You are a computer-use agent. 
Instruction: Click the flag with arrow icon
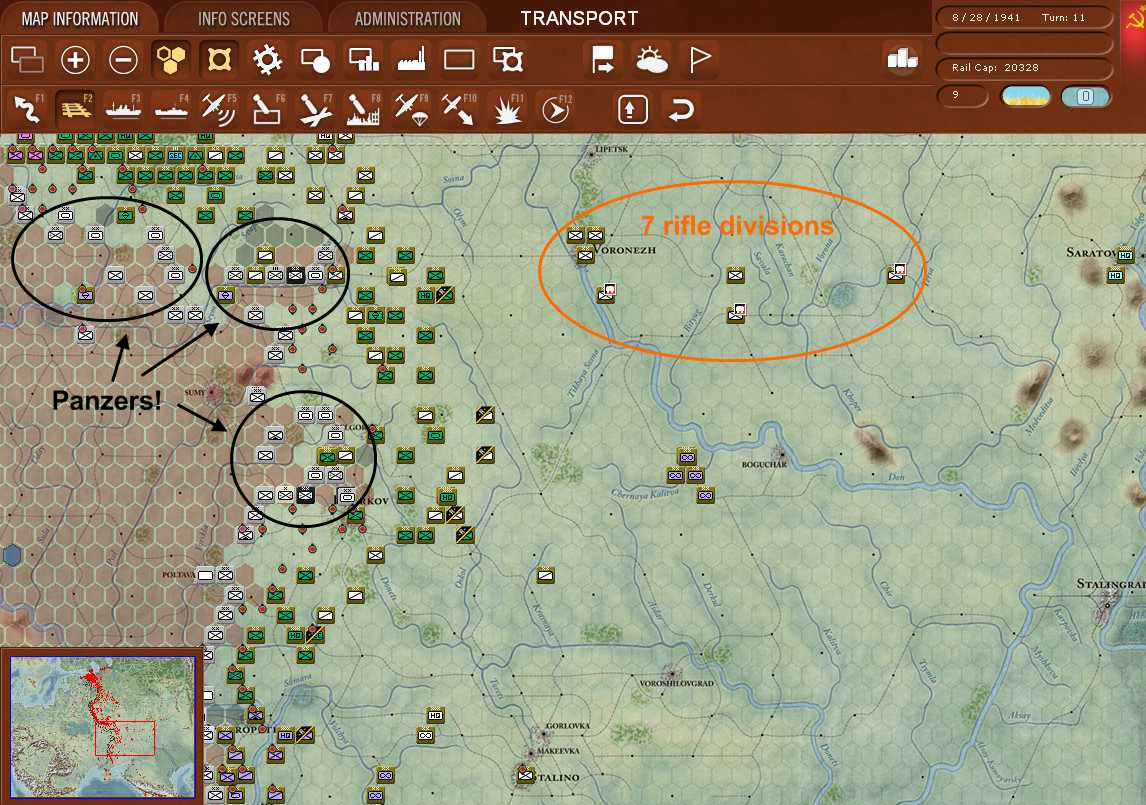tap(603, 59)
